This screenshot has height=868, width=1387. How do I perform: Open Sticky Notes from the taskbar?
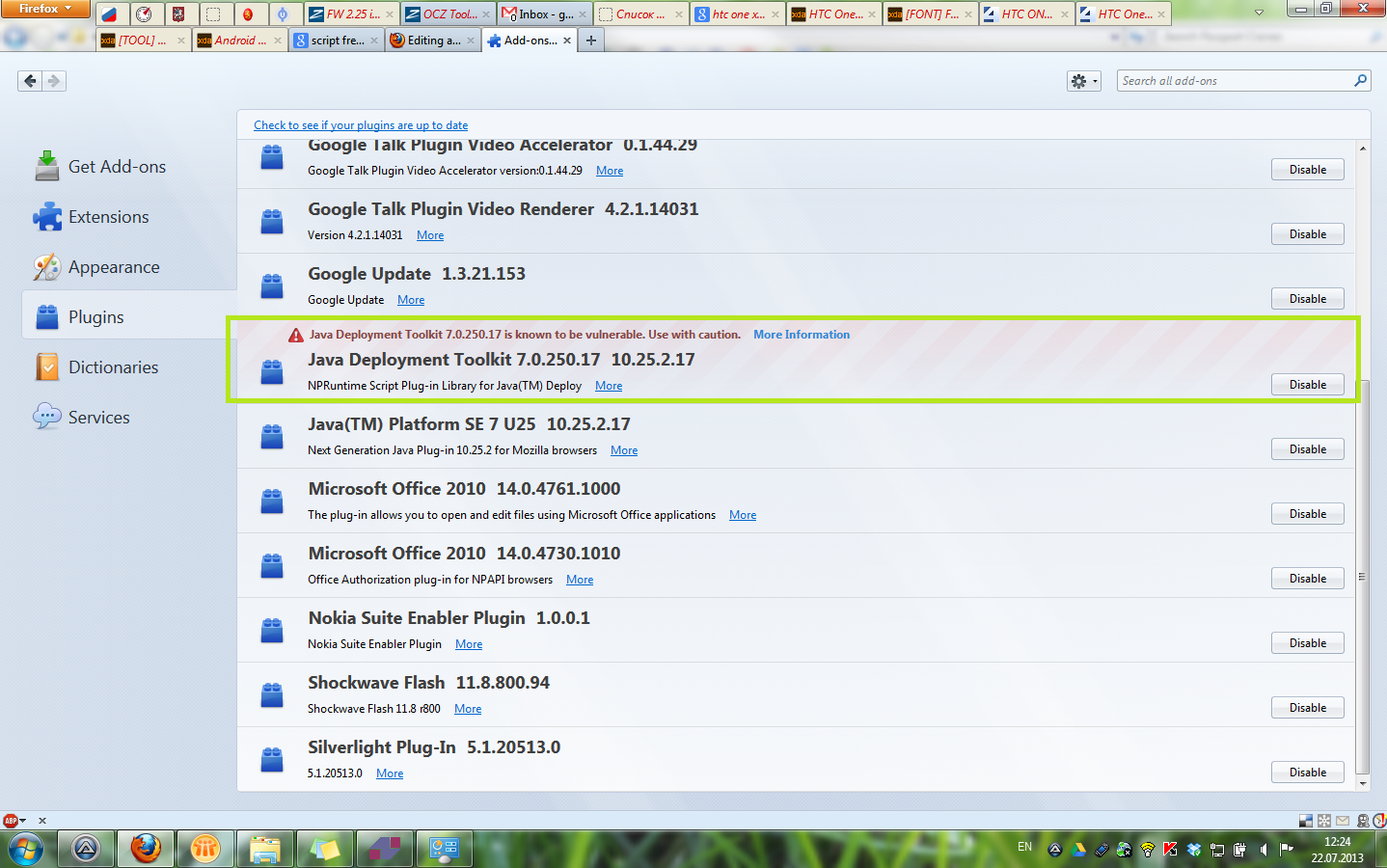click(325, 849)
